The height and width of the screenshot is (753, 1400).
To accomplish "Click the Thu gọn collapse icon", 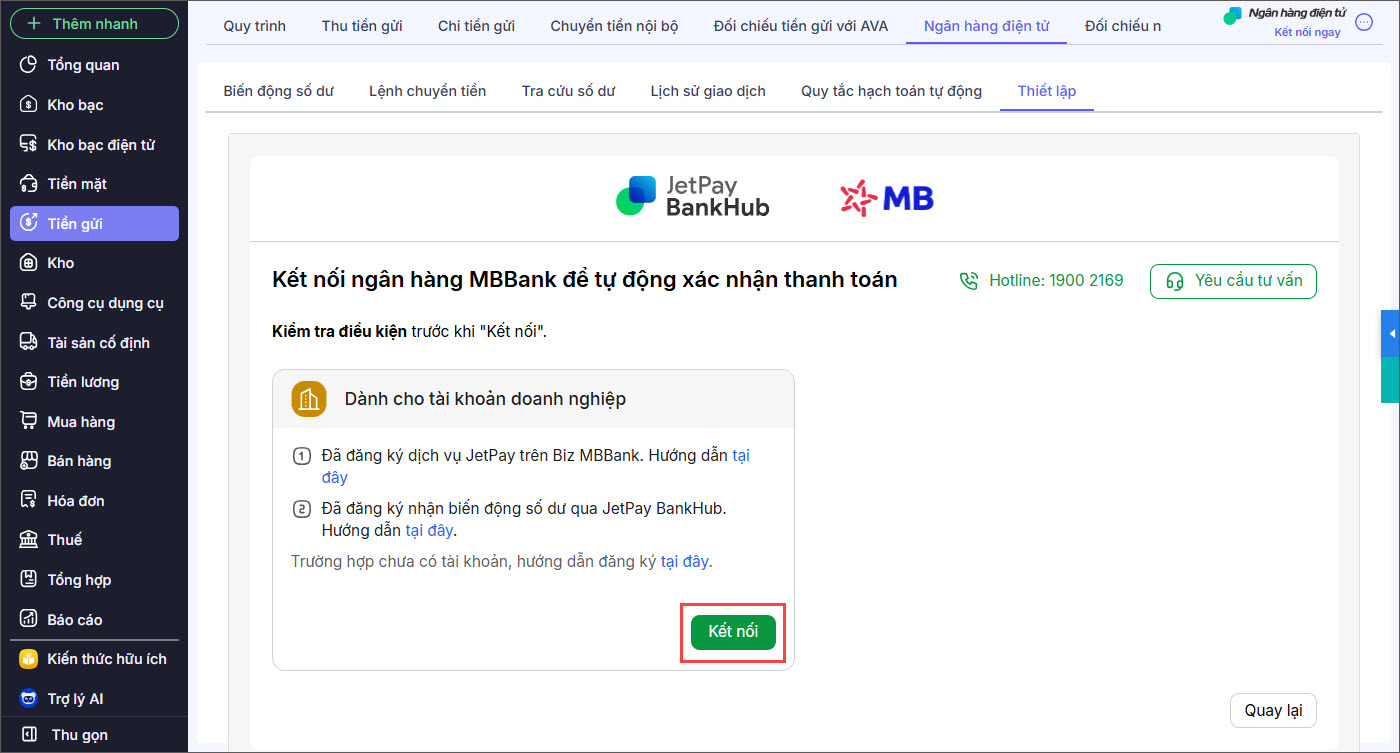I will point(29,735).
